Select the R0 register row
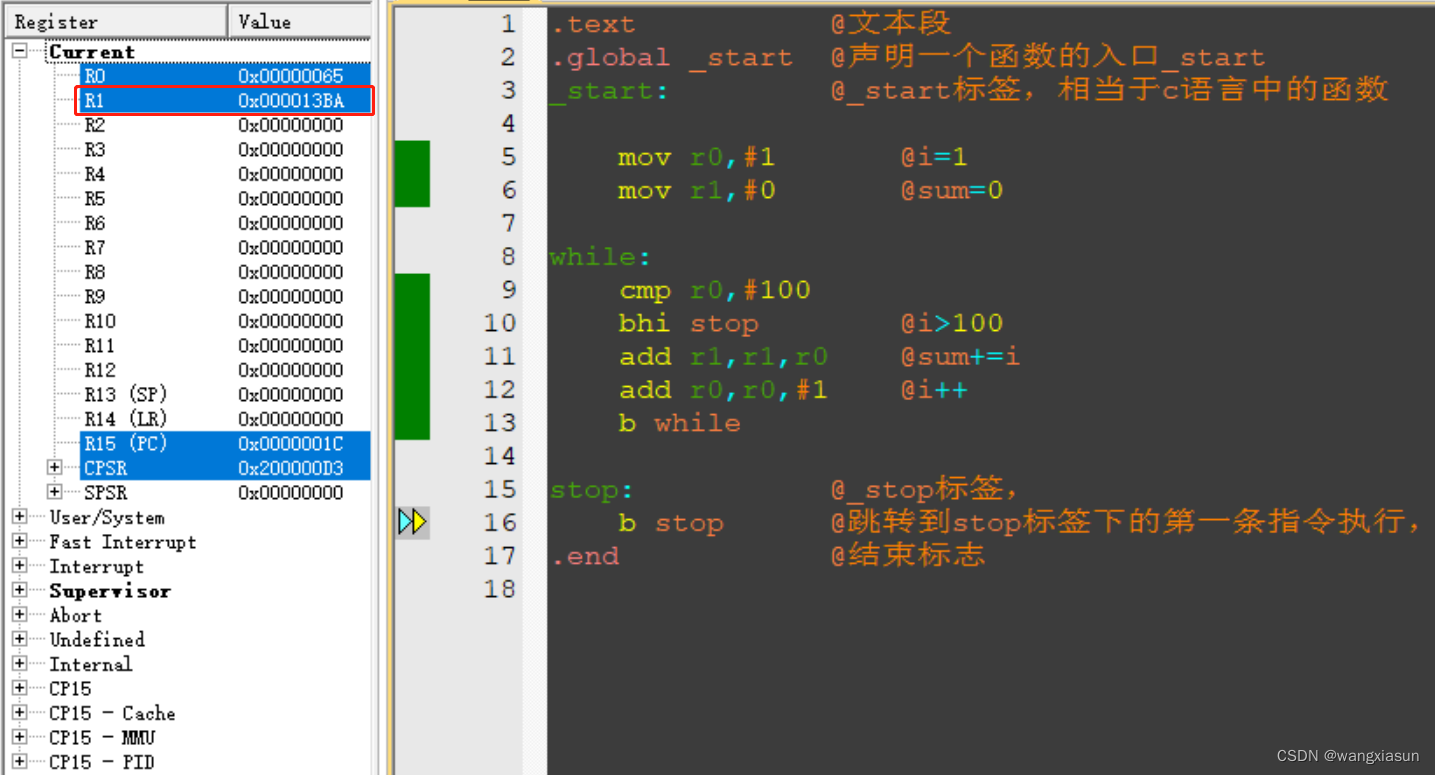This screenshot has width=1435, height=775. pyautogui.click(x=225, y=76)
